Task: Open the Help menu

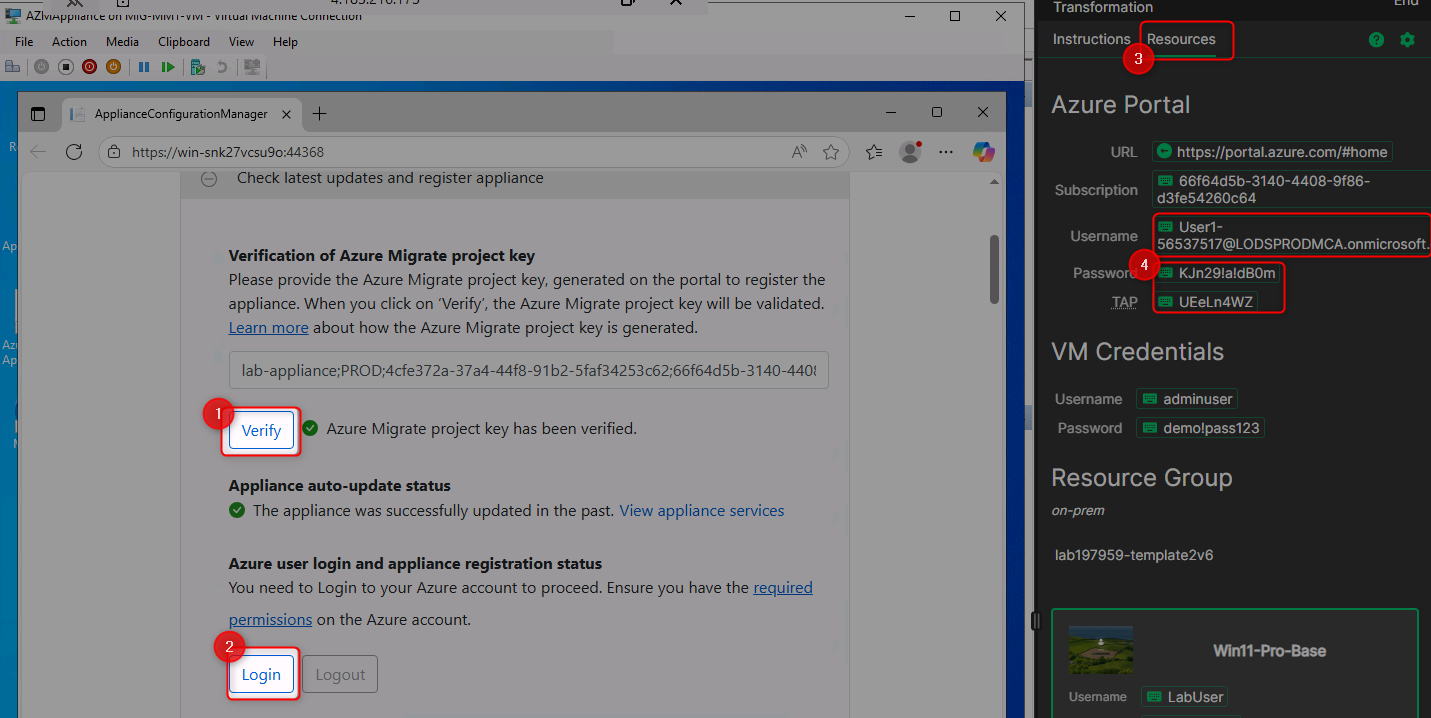Action: (285, 42)
